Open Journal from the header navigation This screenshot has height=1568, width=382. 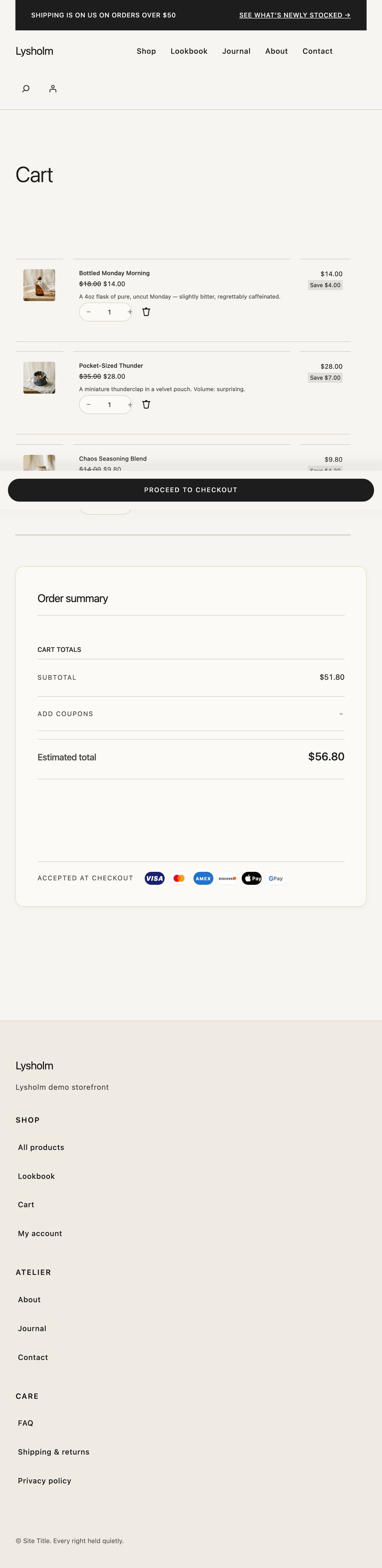pyautogui.click(x=236, y=51)
